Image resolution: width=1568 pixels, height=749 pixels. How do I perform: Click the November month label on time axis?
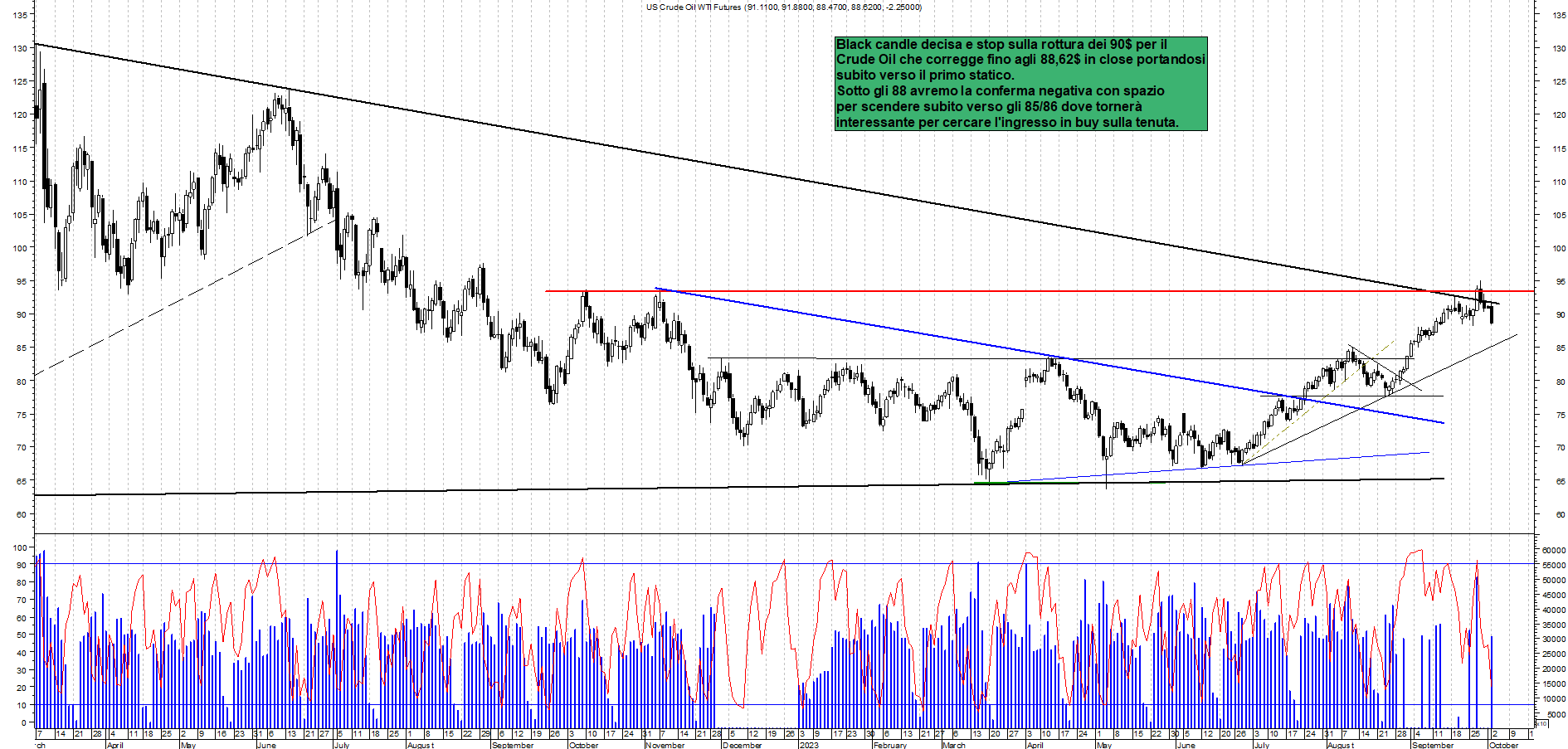tap(665, 745)
